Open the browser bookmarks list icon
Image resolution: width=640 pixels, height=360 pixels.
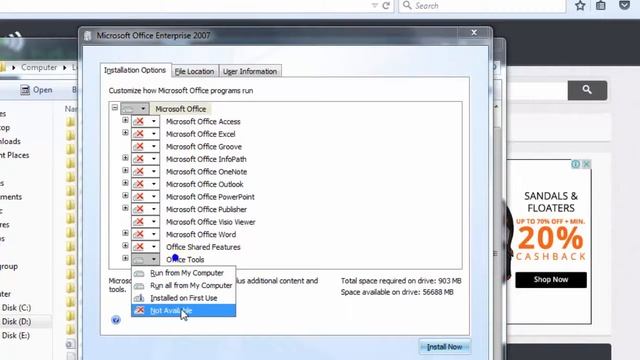[x=601, y=6]
